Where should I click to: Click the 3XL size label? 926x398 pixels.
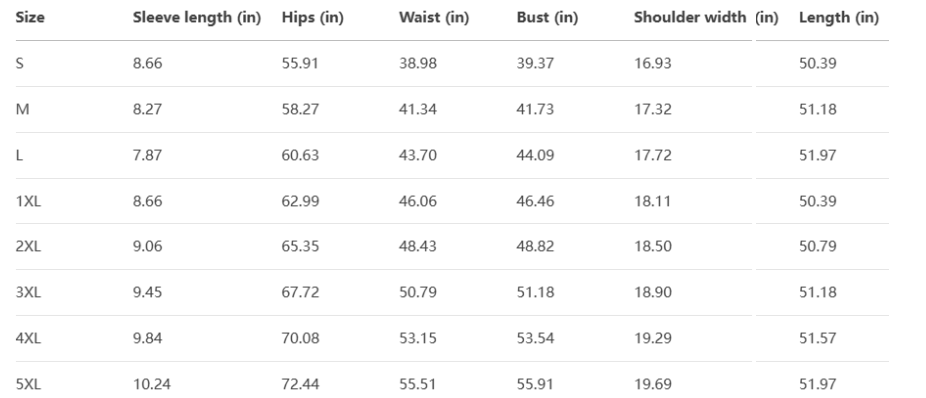[x=28, y=292]
